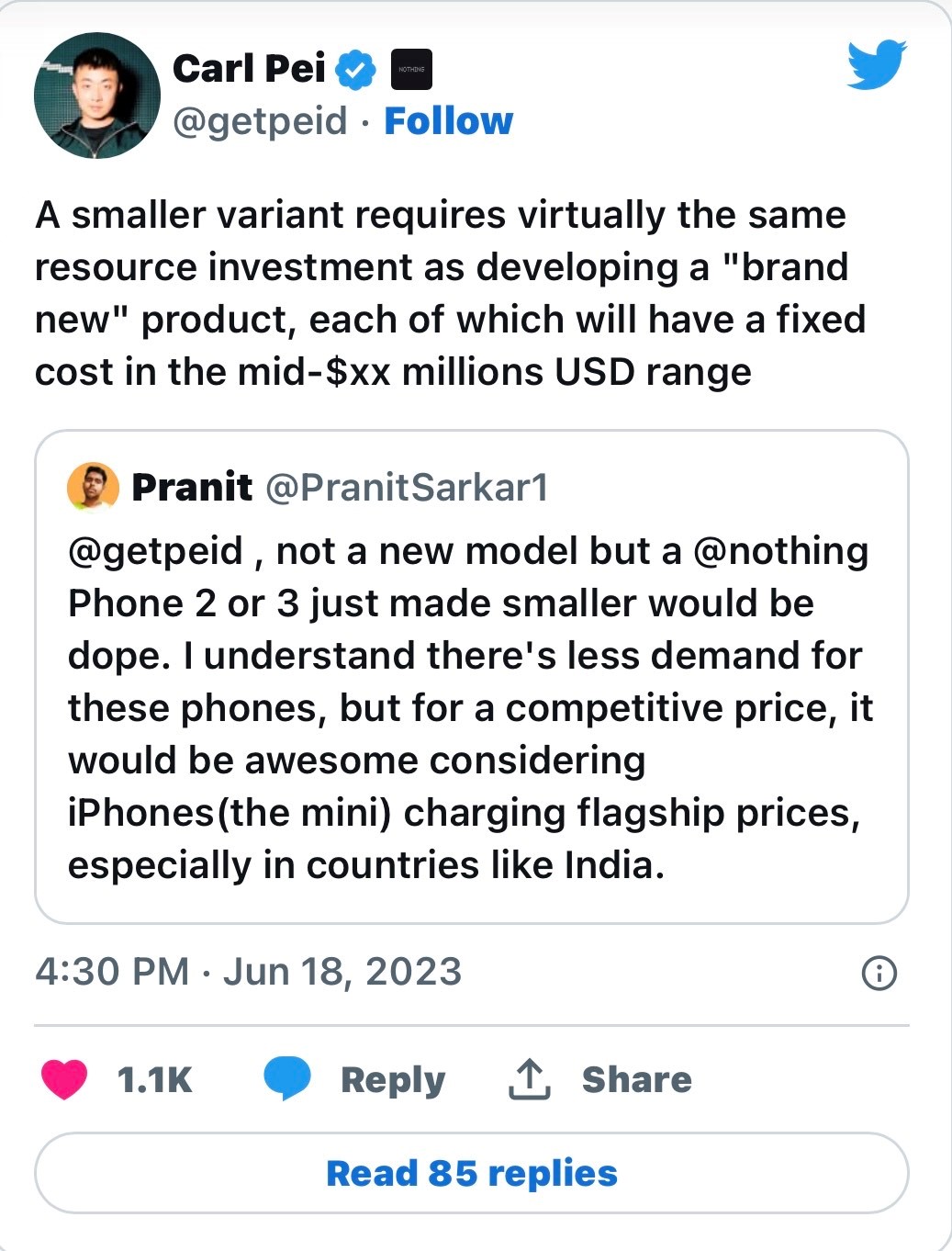Screen dimensions: 952x1251
Task: Click the Pranit display name
Action: (192, 487)
